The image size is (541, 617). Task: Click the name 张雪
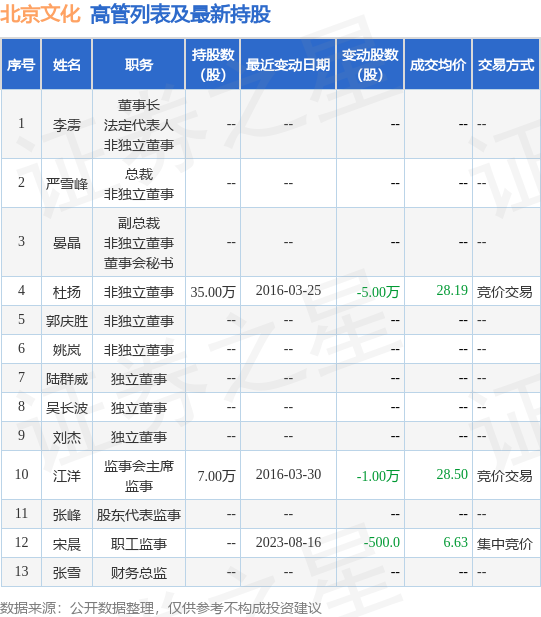(67, 573)
